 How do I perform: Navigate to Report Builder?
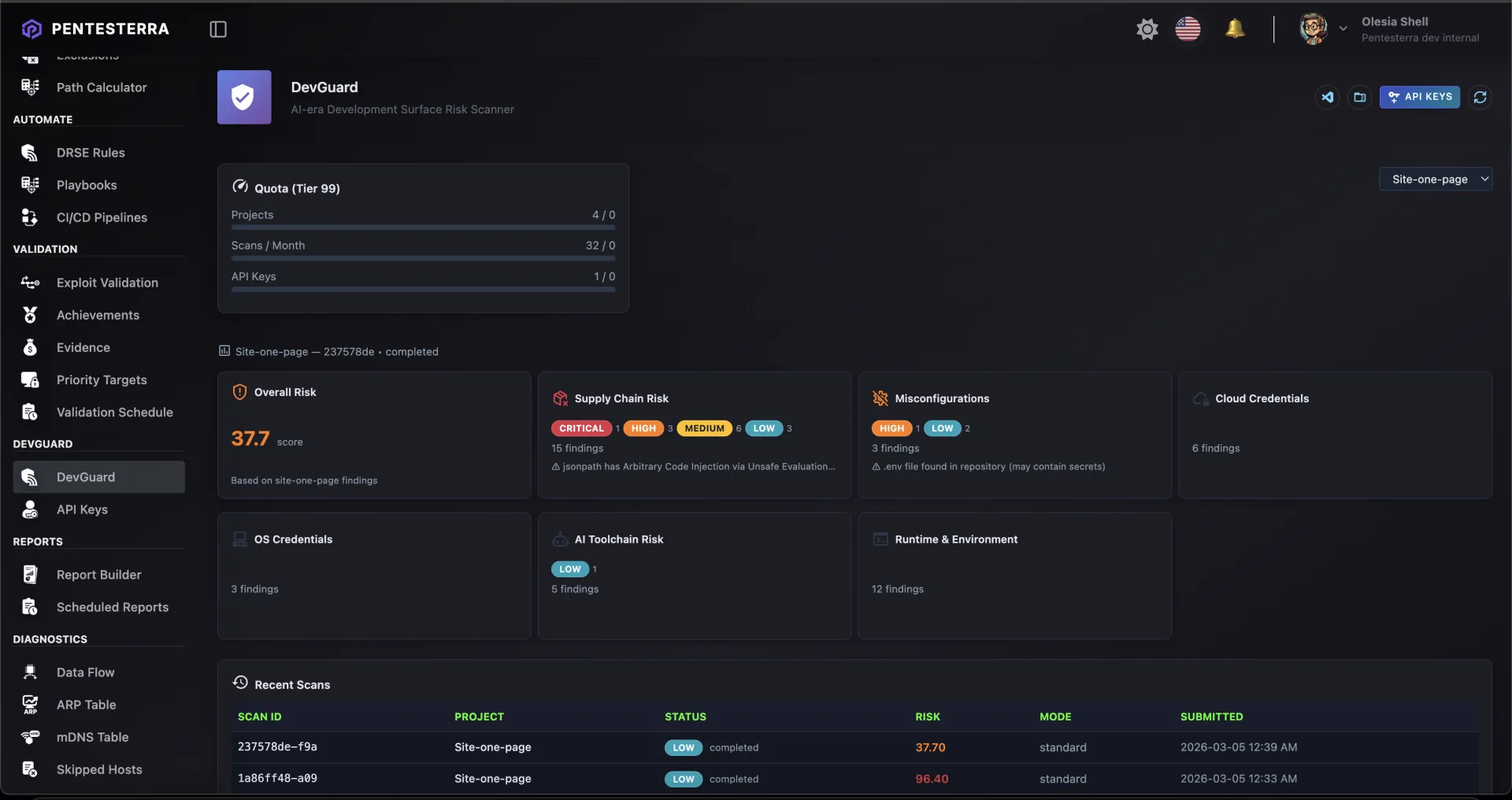click(x=98, y=574)
